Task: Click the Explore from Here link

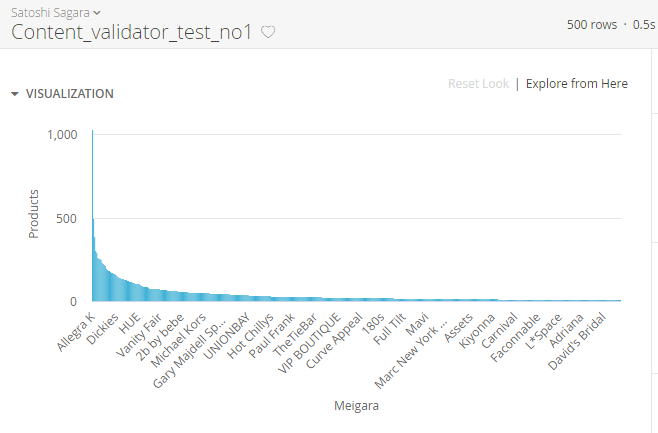Action: (x=577, y=84)
